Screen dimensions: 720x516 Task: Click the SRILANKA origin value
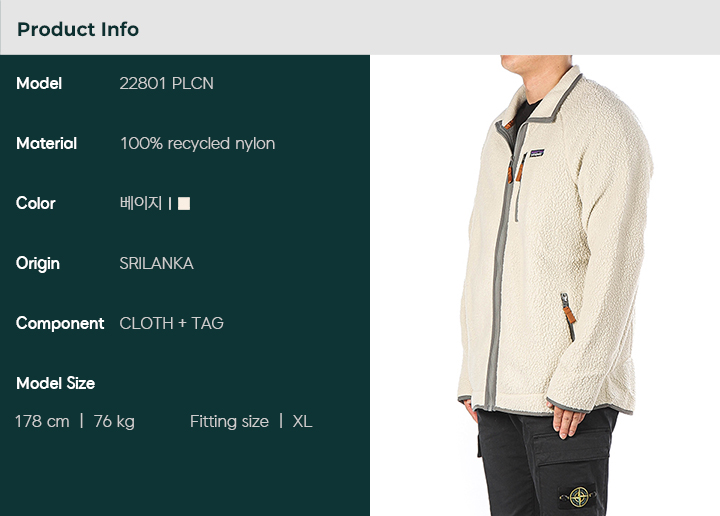click(156, 264)
